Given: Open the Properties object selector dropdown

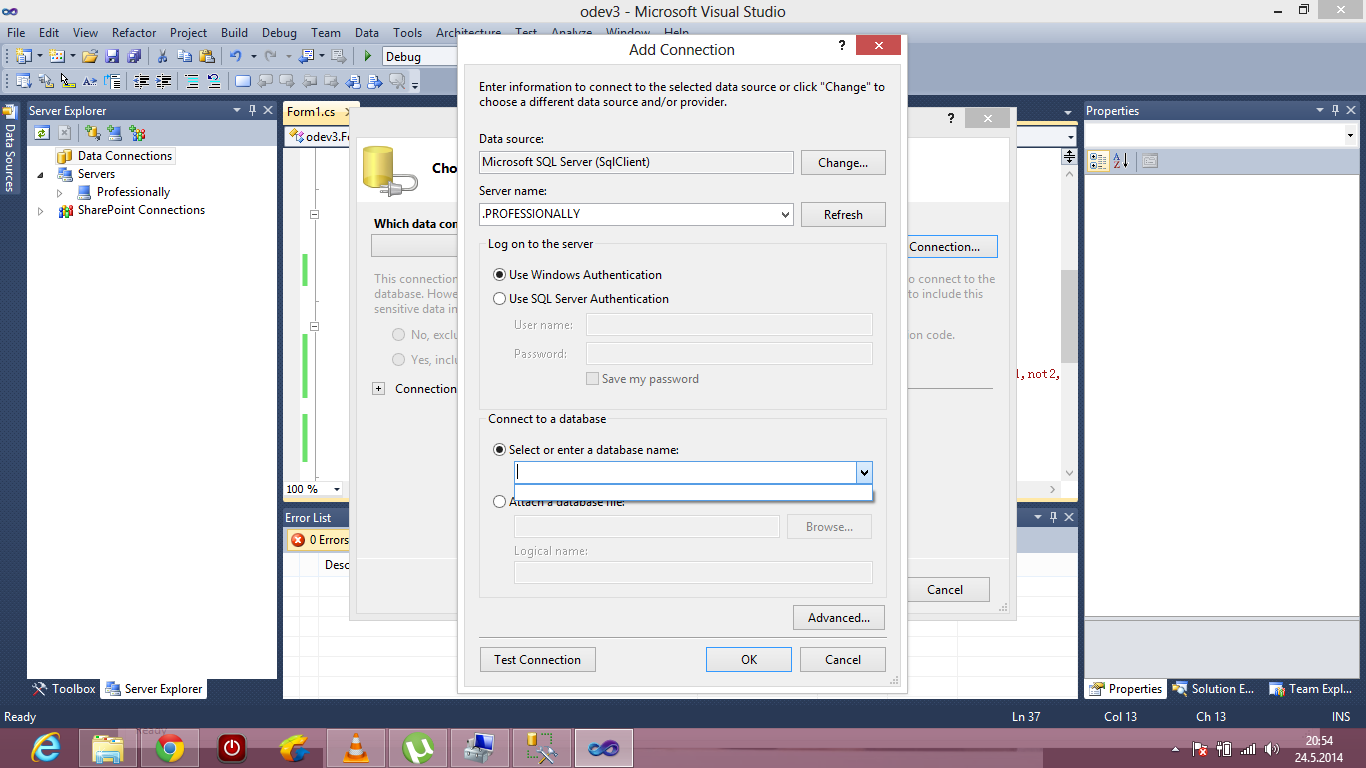Looking at the screenshot, I should (1350, 136).
